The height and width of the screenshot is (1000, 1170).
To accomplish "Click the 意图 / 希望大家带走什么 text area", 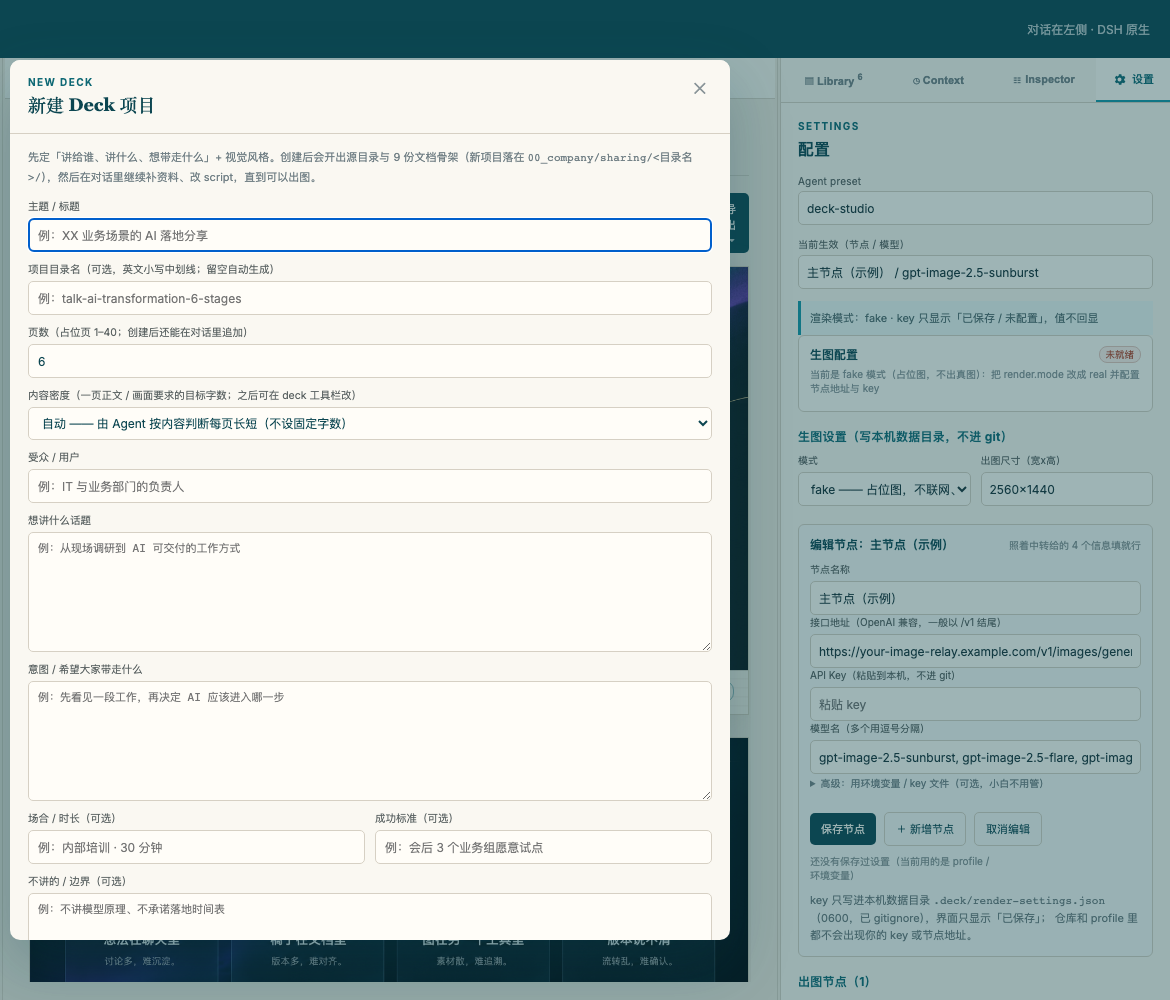I will click(369, 741).
